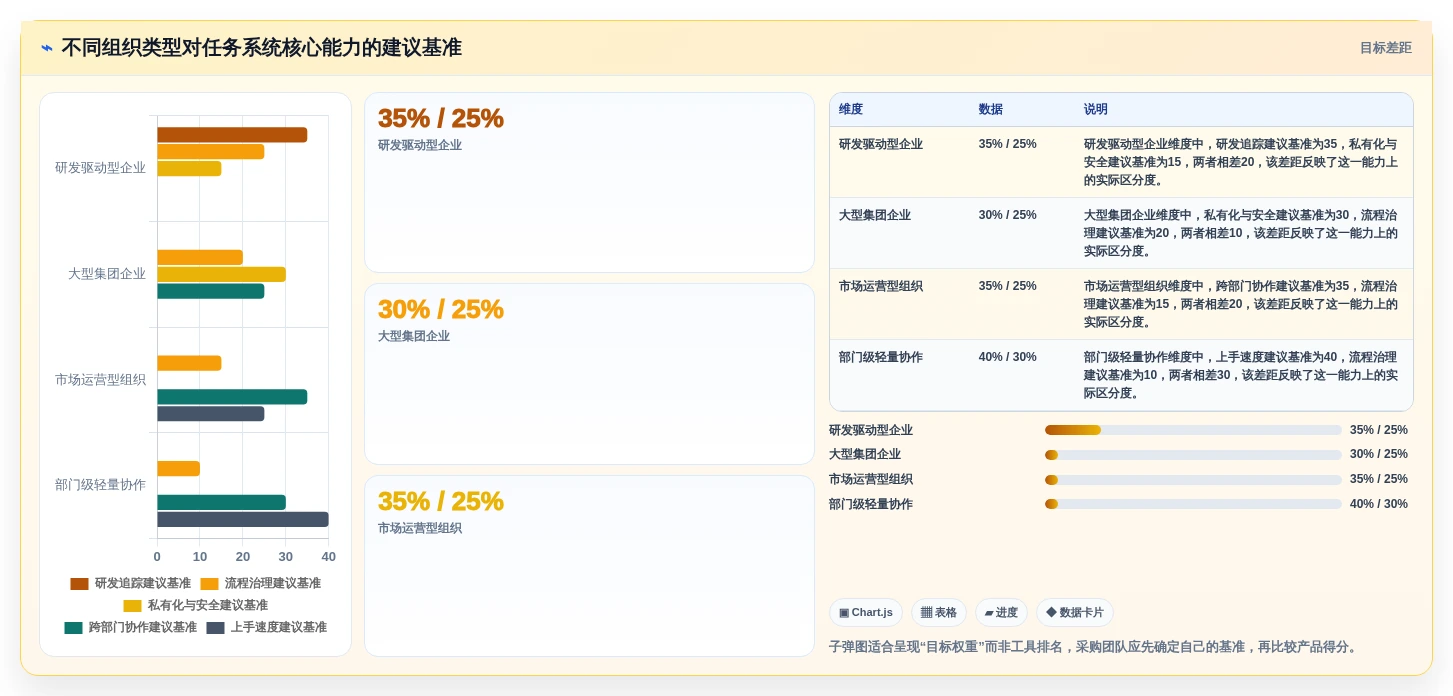Screen dimensions: 1453x696
Task: Click the 40% / 30% value beside the progress bar
Action: [x=1379, y=504]
